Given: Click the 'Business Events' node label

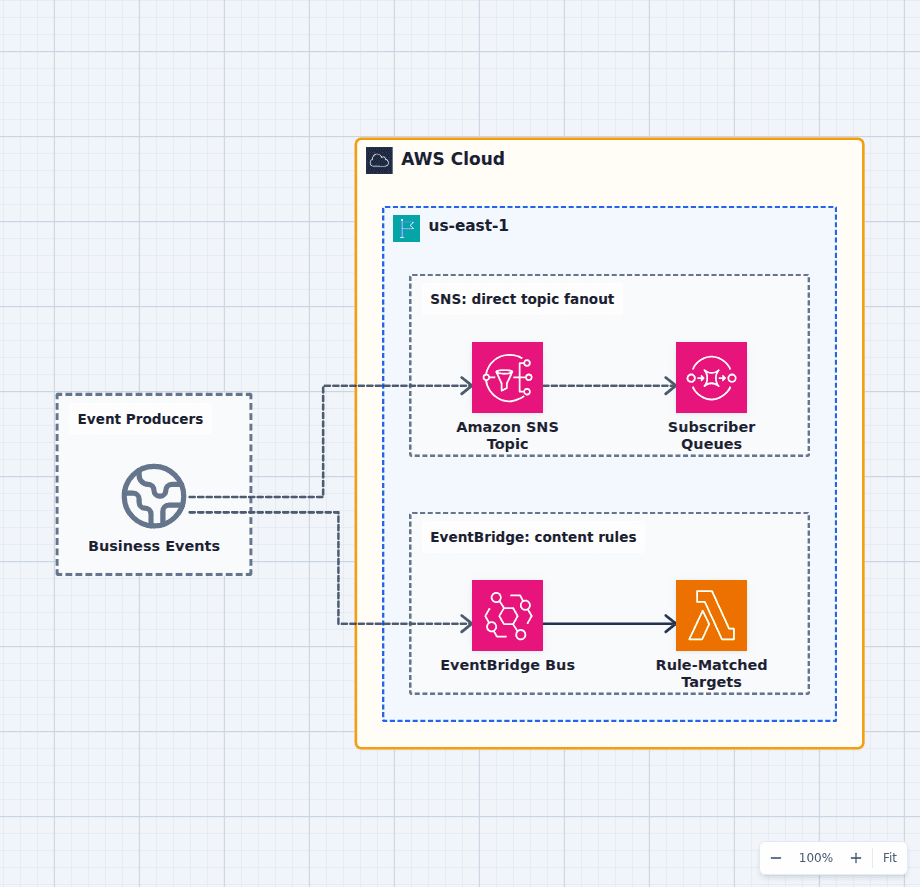Looking at the screenshot, I should pos(154,546).
